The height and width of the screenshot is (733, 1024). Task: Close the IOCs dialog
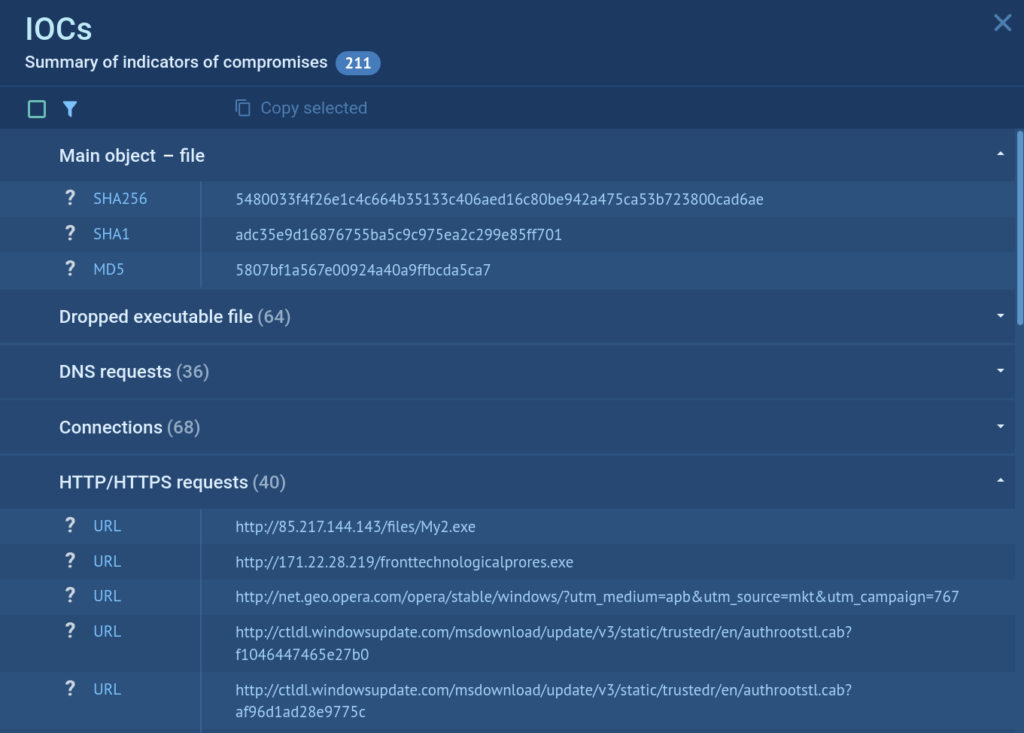pyautogui.click(x=1002, y=23)
